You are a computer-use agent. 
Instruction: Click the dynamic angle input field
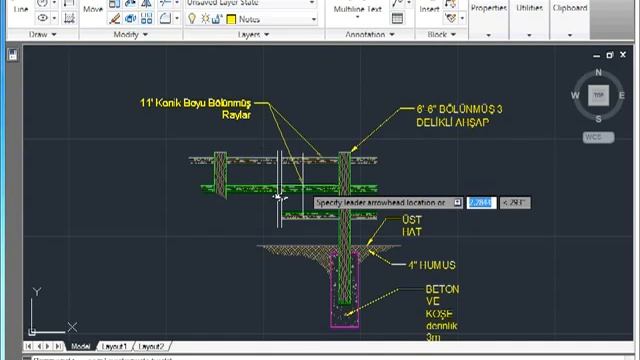coord(515,203)
